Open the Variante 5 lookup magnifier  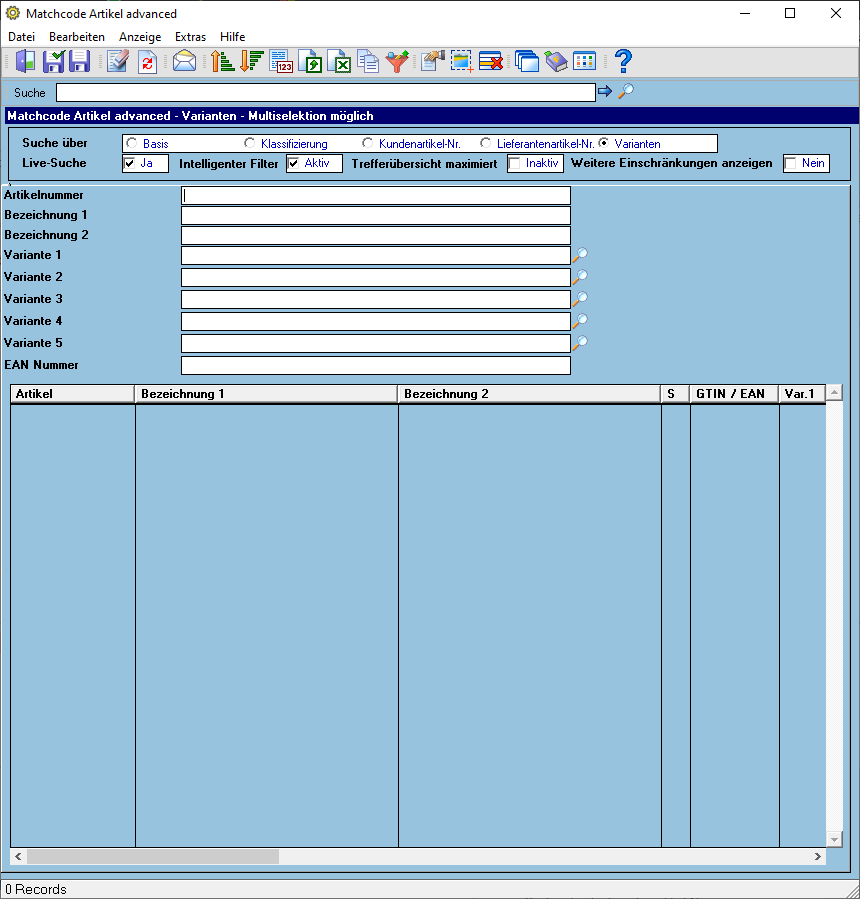point(580,343)
